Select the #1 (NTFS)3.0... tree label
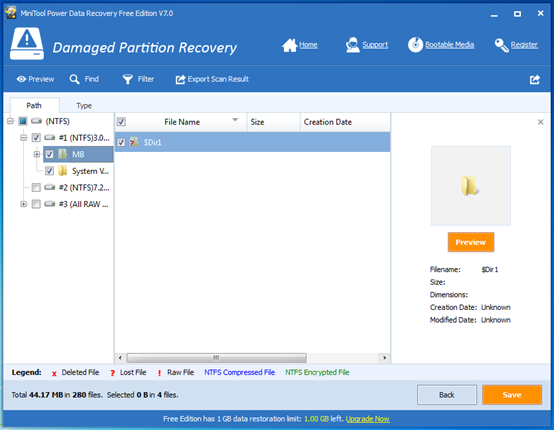The height and width of the screenshot is (430, 554). (x=84, y=137)
